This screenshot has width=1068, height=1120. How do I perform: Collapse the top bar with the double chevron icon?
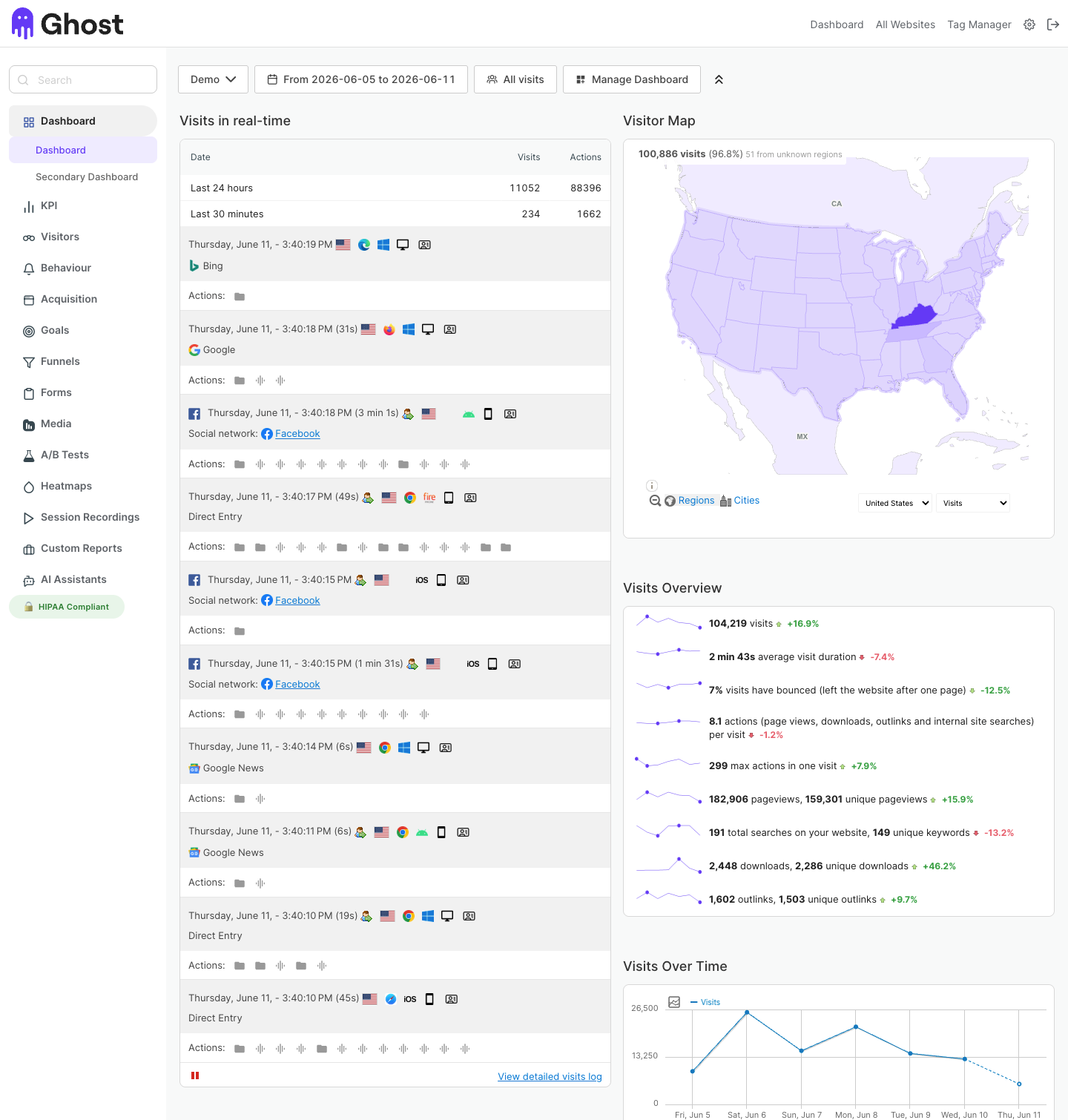tap(719, 79)
